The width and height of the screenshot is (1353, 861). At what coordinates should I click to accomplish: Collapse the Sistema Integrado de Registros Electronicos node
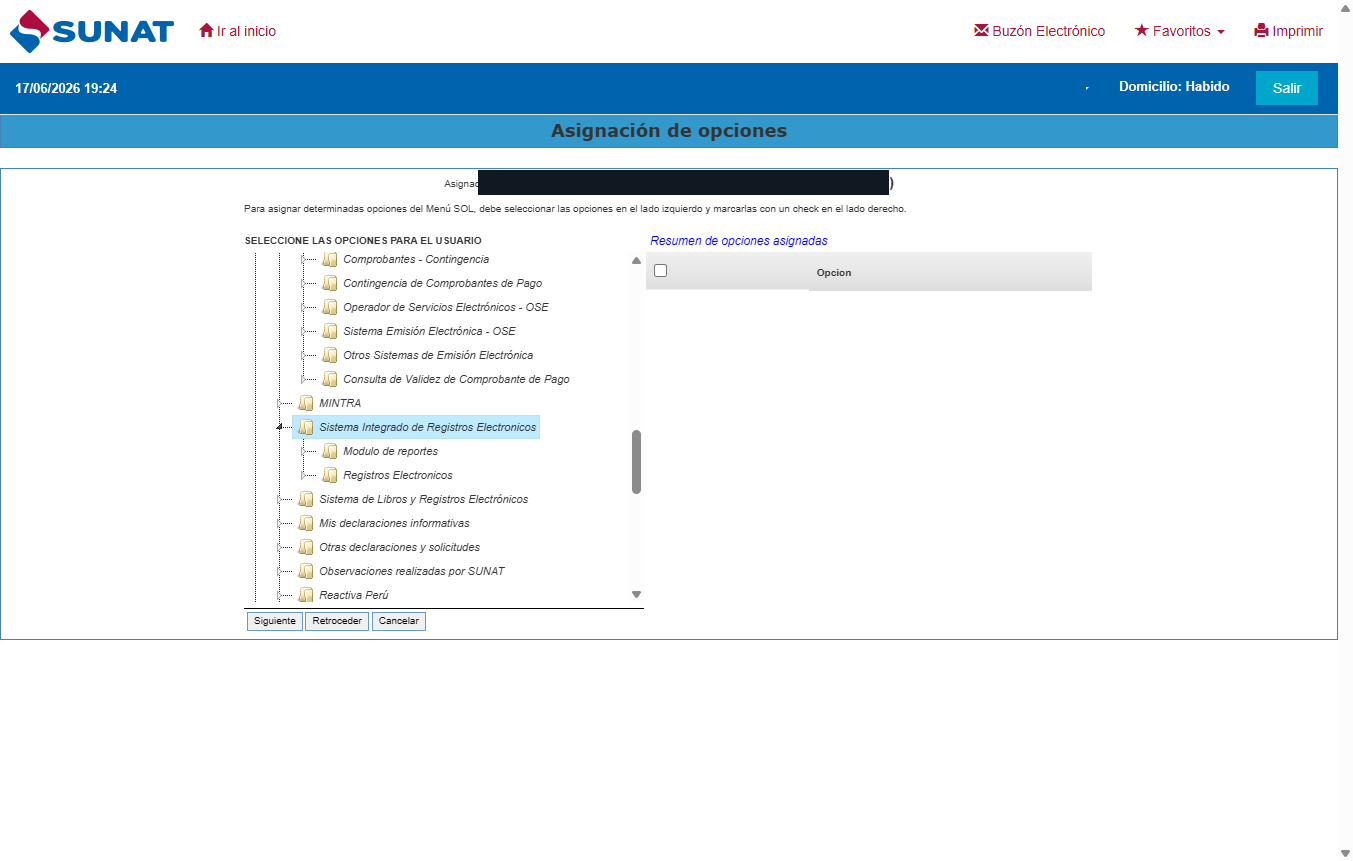pos(279,427)
